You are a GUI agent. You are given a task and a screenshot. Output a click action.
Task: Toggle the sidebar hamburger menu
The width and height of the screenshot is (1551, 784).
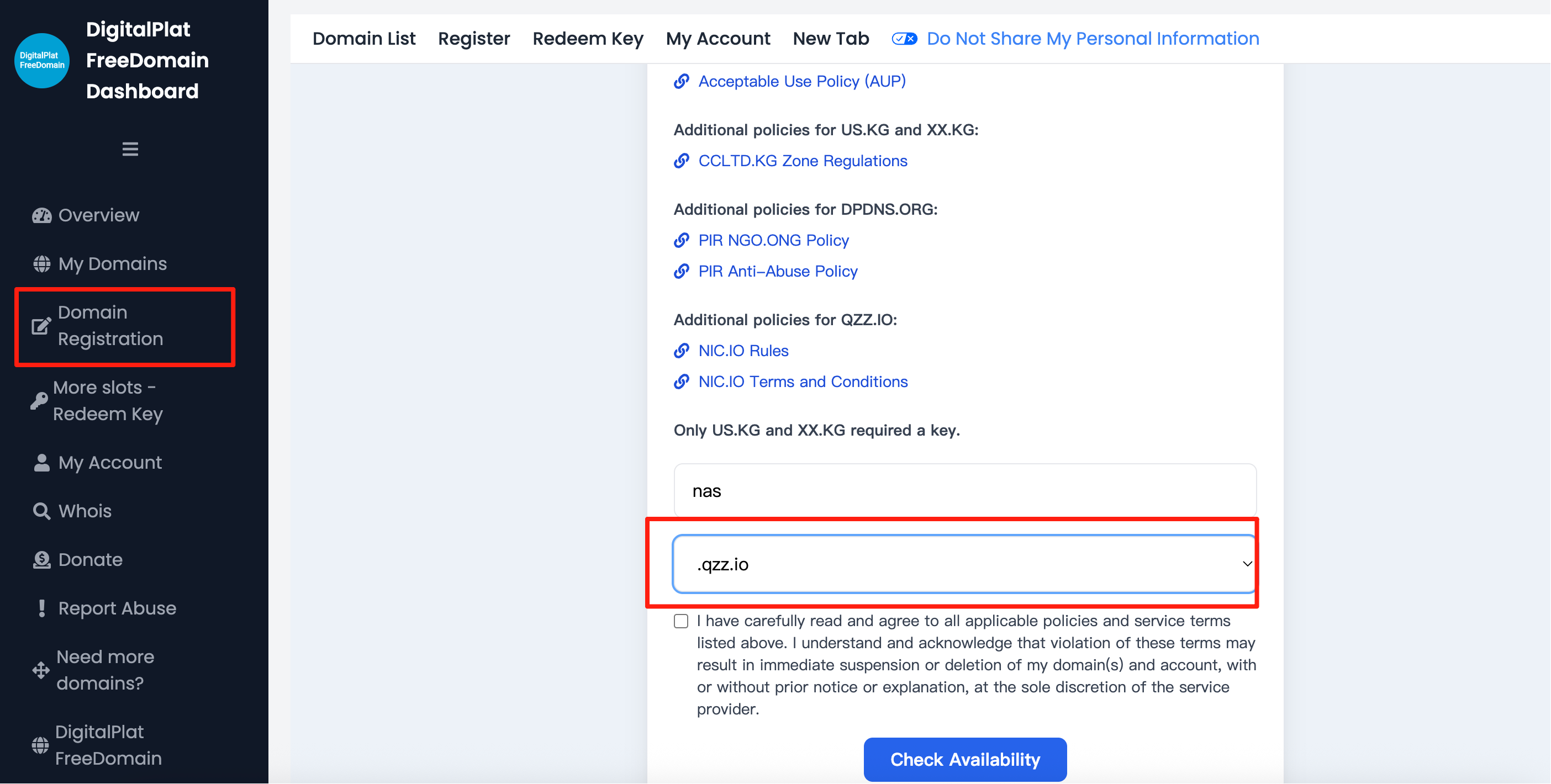pos(130,149)
